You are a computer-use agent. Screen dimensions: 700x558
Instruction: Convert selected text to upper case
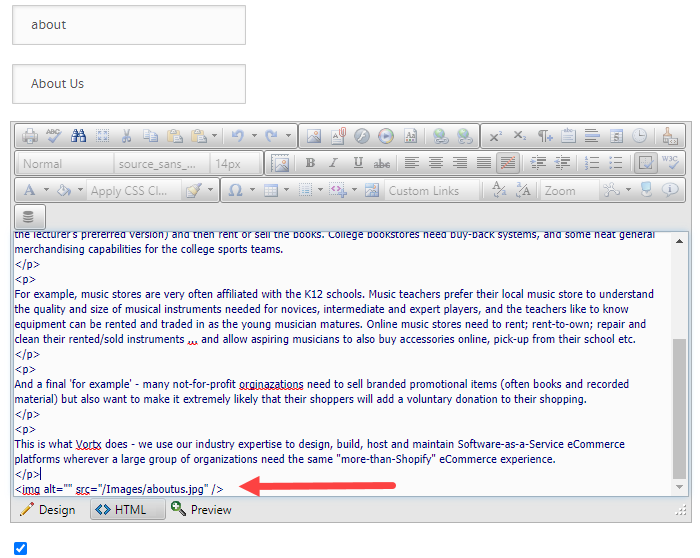tap(523, 191)
